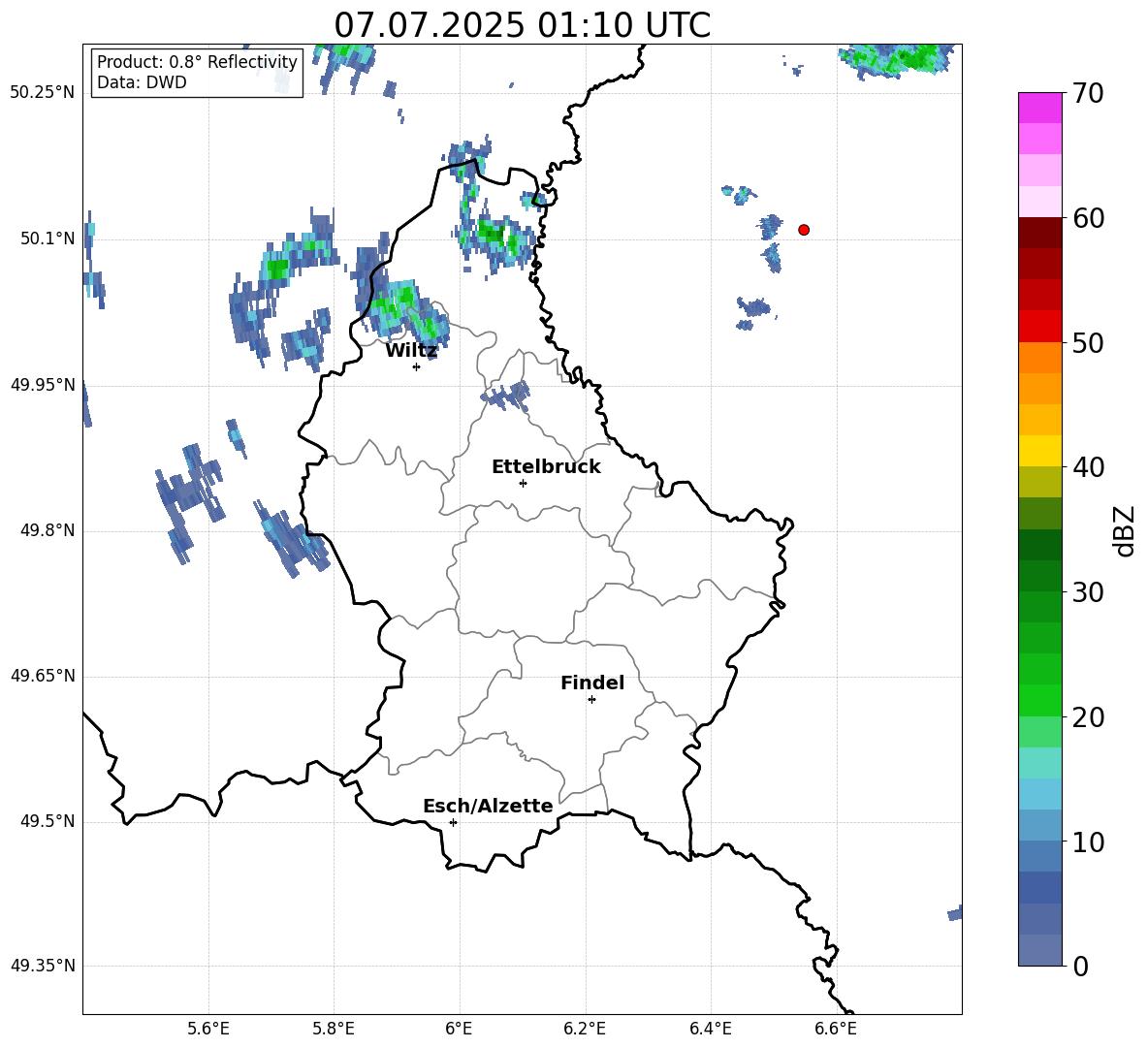Click the 49.65°N latitude label
This screenshot has height=1048, width=1148.
coord(43,676)
